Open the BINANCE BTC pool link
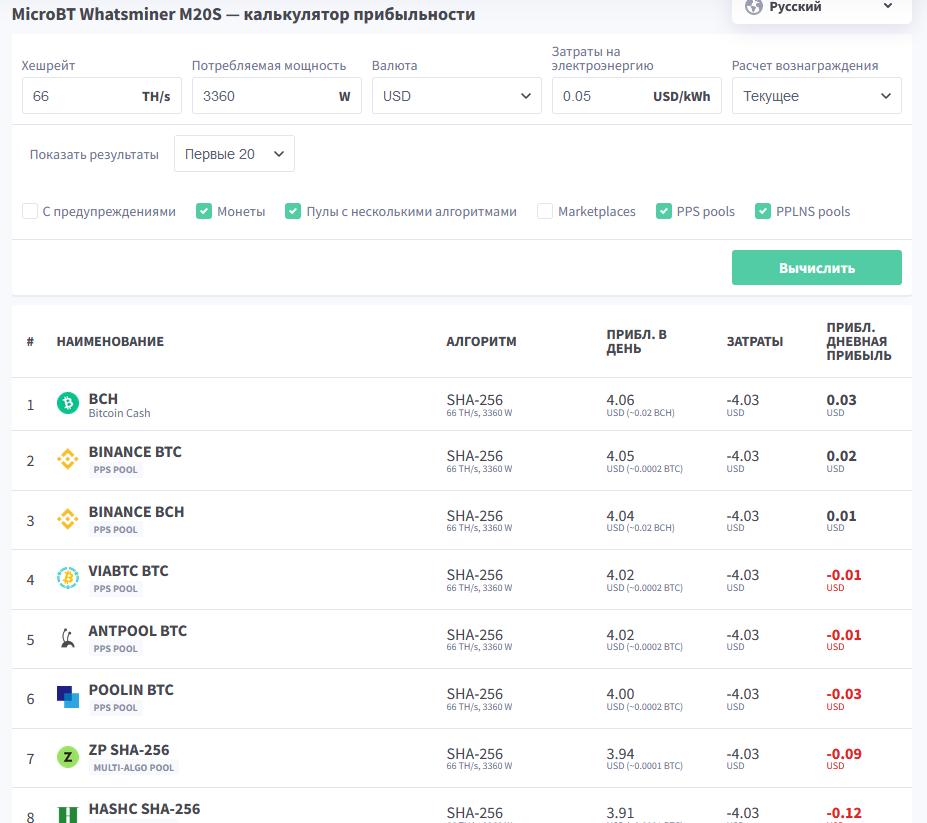 click(x=135, y=452)
